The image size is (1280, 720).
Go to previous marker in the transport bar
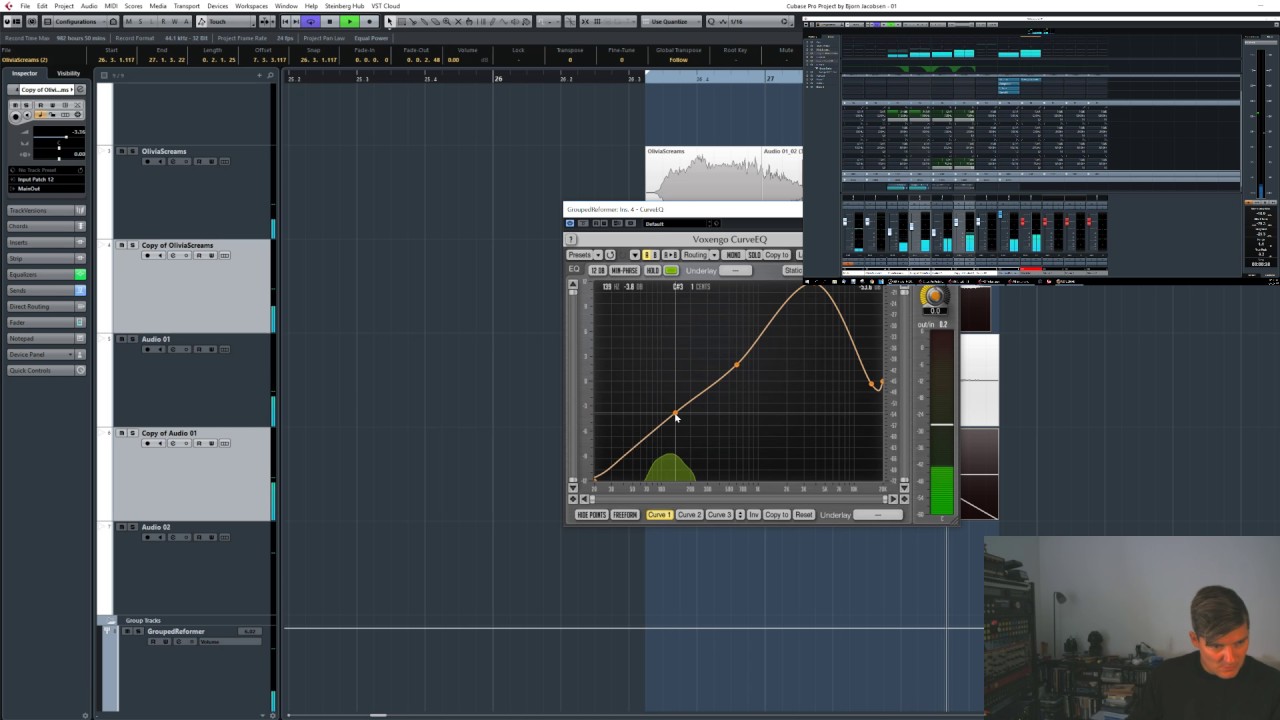[285, 21]
